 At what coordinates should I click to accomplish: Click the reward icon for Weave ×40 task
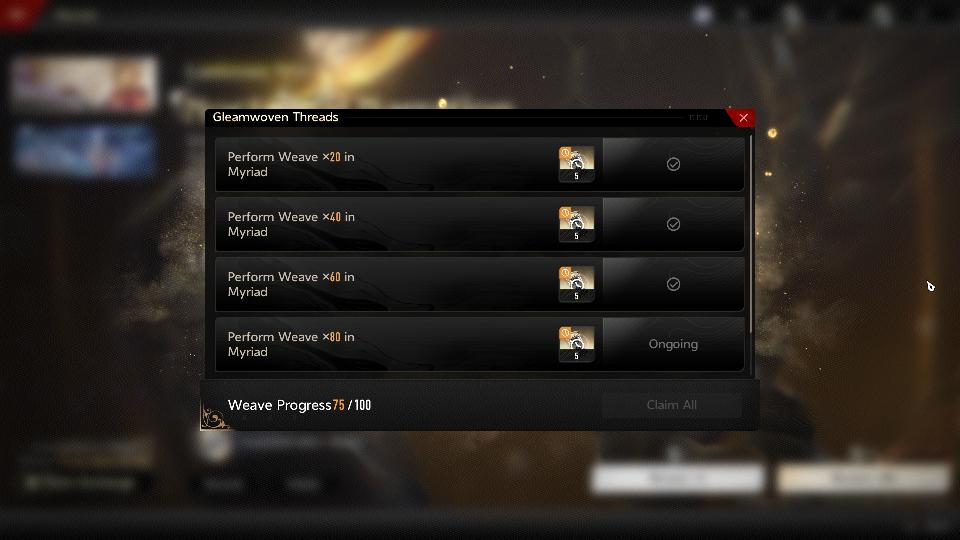coord(576,224)
